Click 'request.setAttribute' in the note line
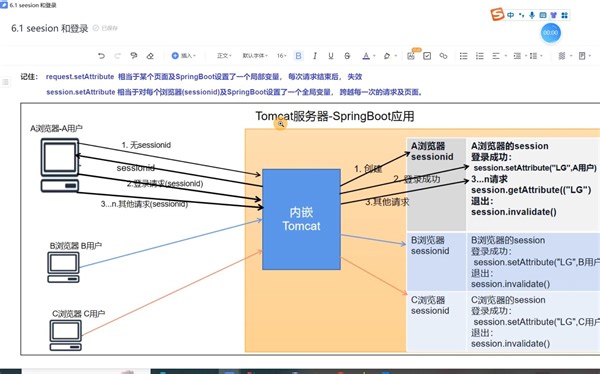 pos(80,77)
